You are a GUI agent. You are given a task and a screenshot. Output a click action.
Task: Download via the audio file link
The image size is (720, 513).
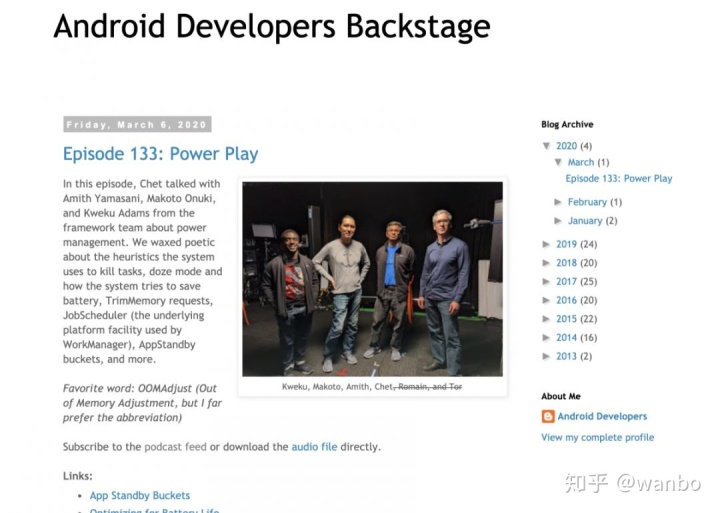(314, 447)
